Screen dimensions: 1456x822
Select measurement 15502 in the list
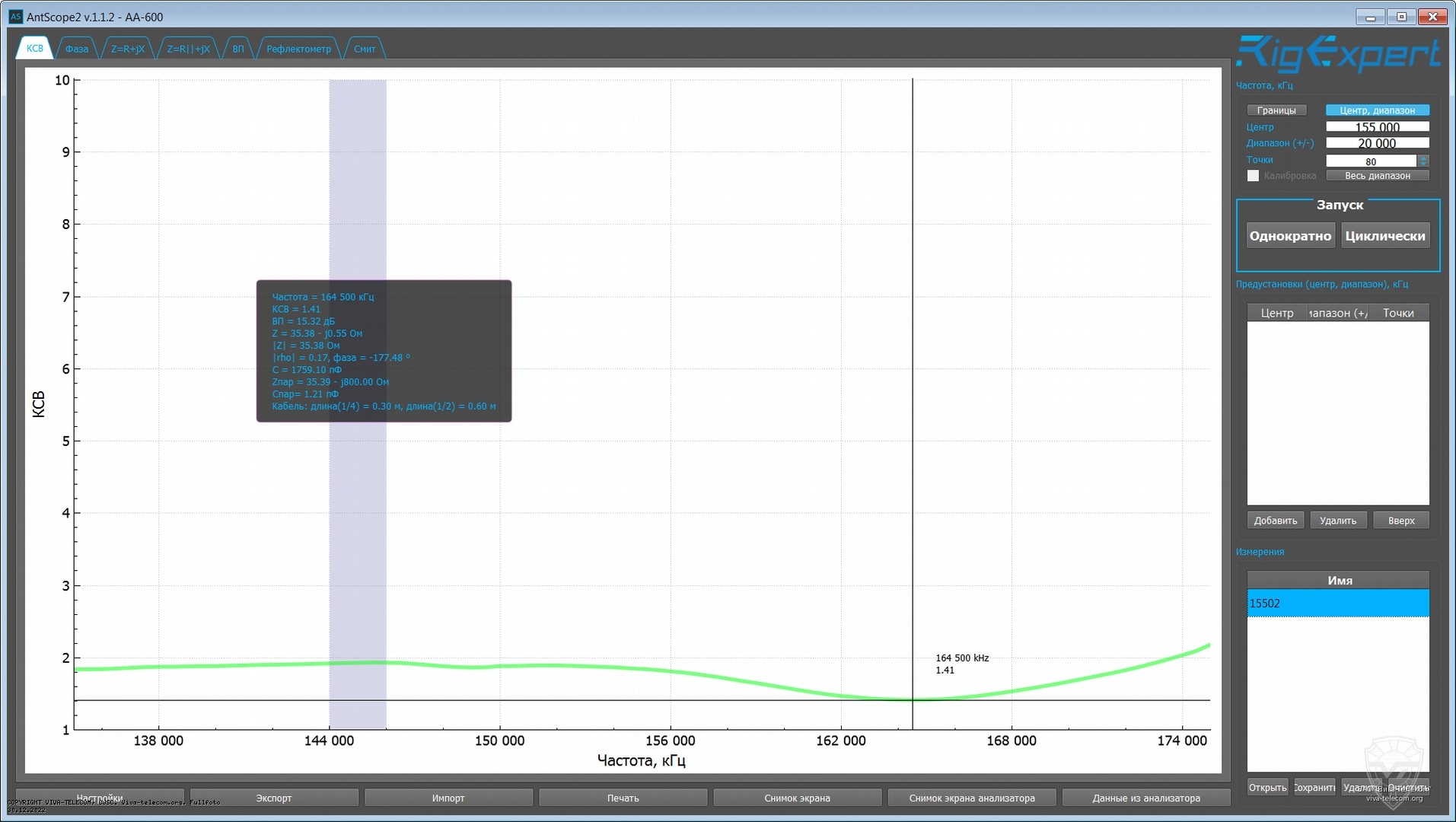point(1337,603)
